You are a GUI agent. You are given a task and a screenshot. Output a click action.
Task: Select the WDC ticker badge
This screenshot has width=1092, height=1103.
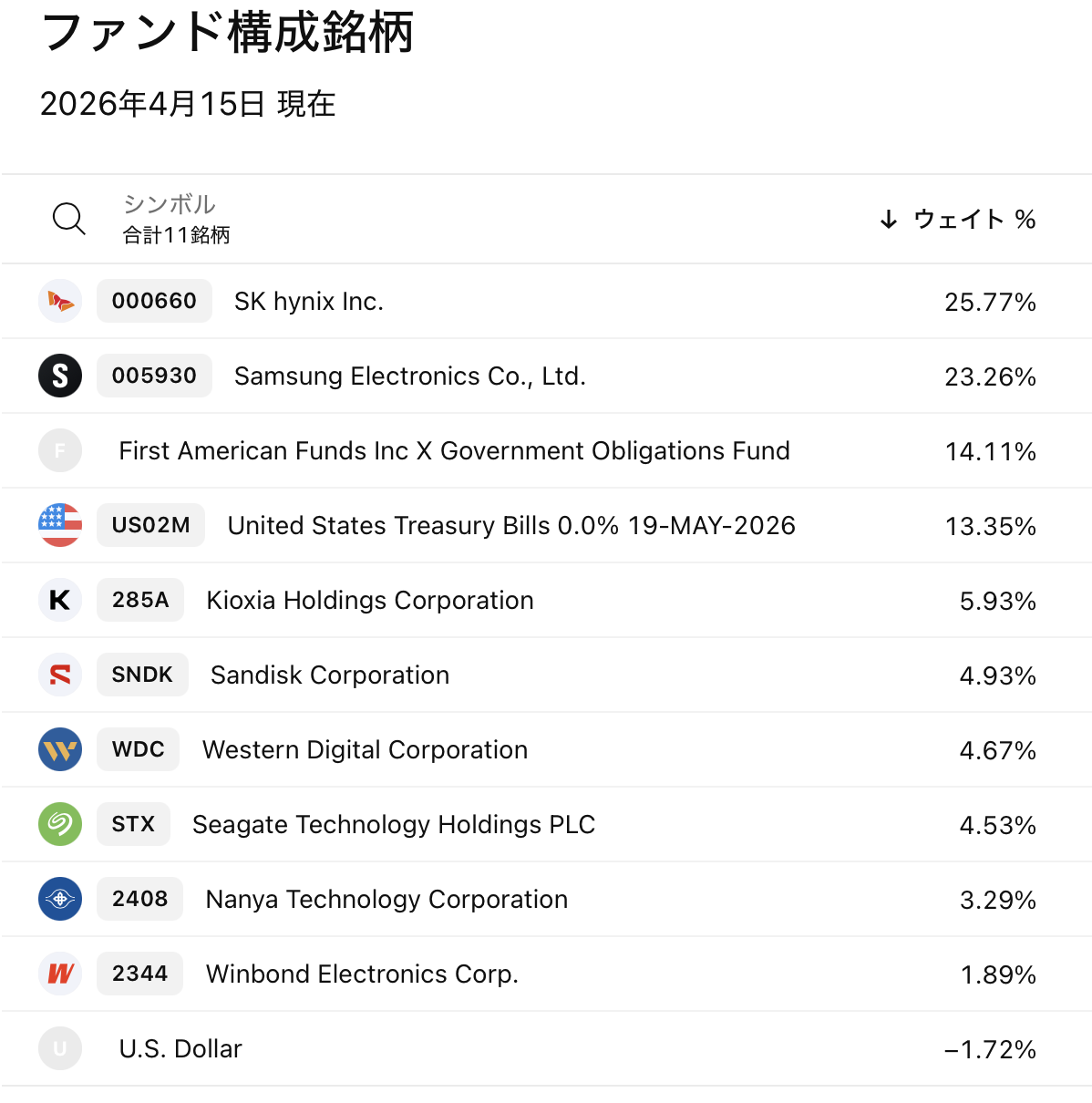[x=139, y=749]
